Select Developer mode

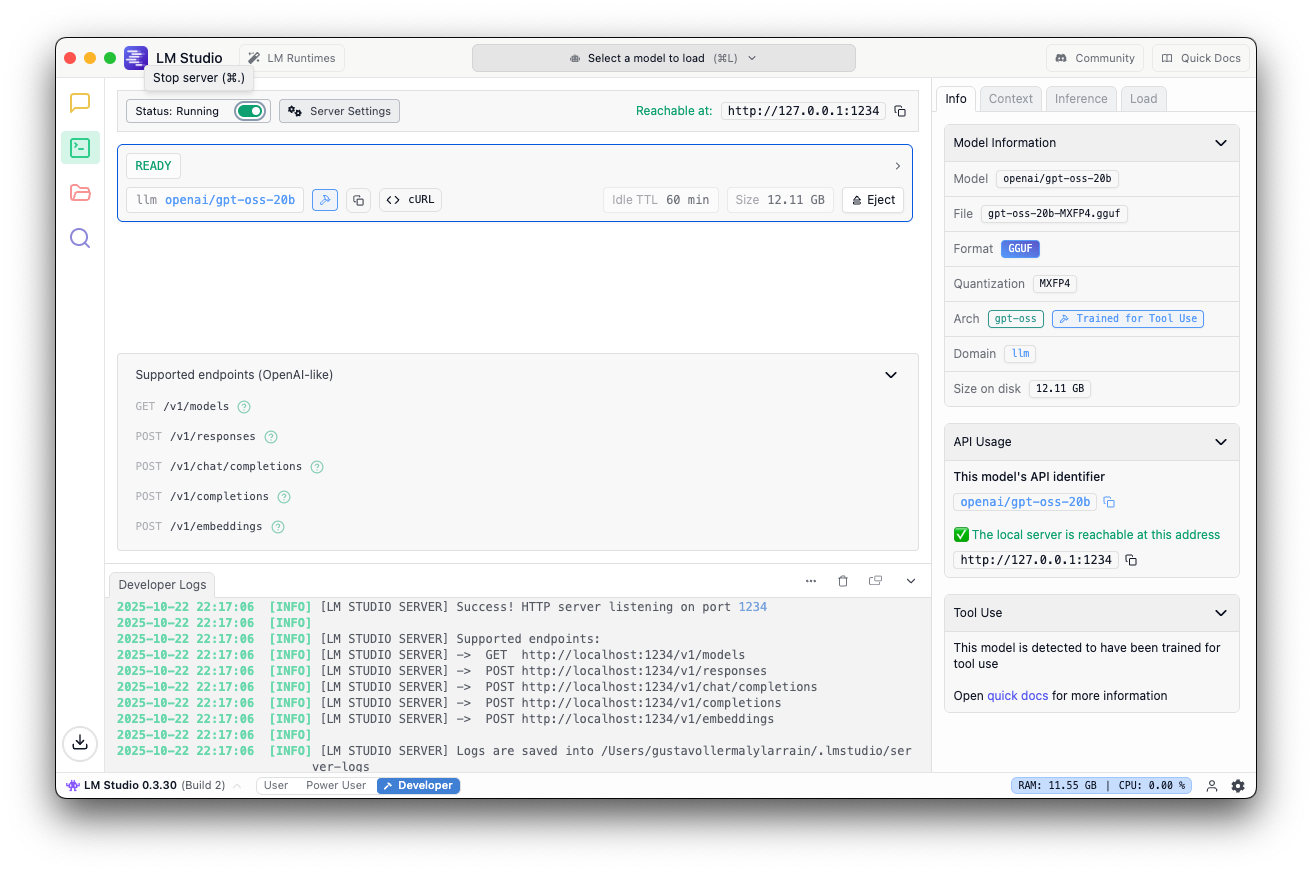418,786
